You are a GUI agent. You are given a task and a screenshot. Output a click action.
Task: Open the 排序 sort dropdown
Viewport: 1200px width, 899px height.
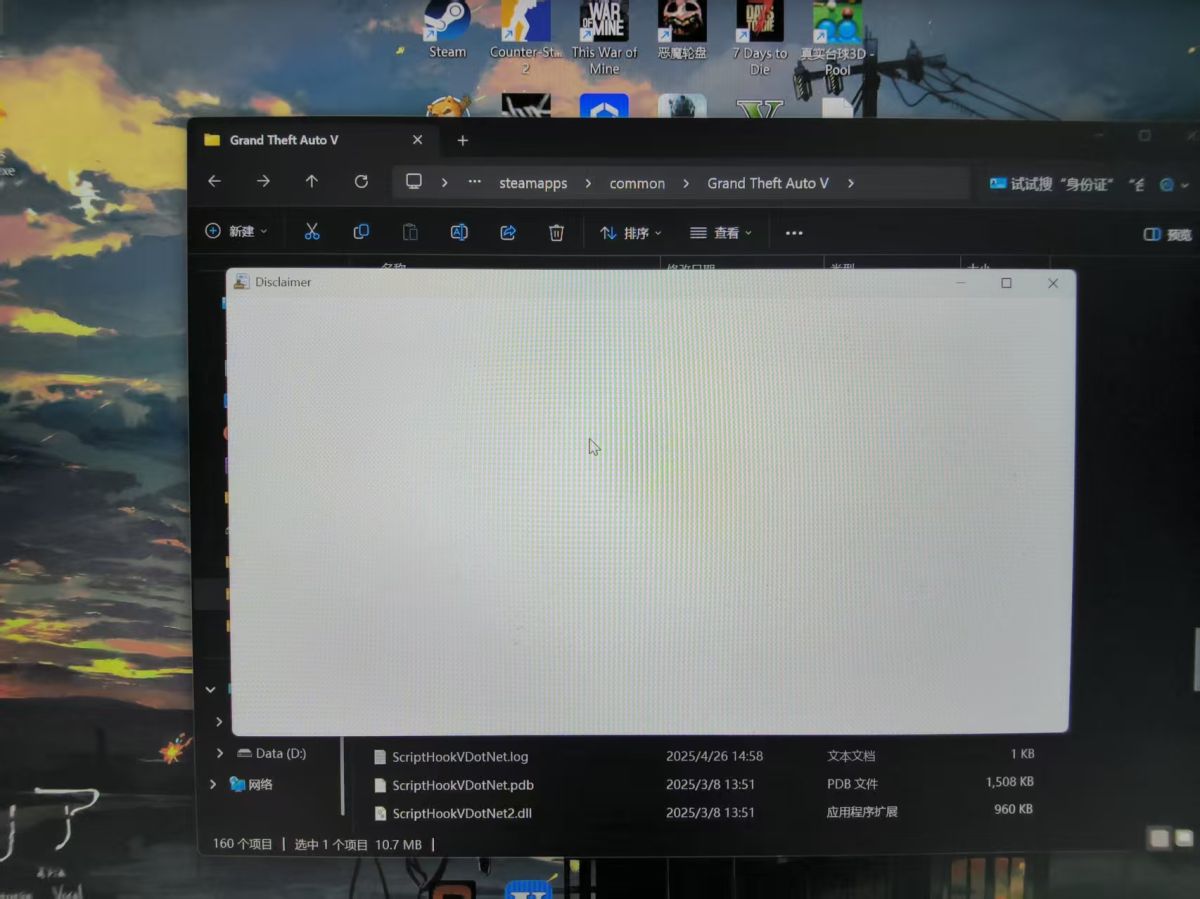(630, 233)
